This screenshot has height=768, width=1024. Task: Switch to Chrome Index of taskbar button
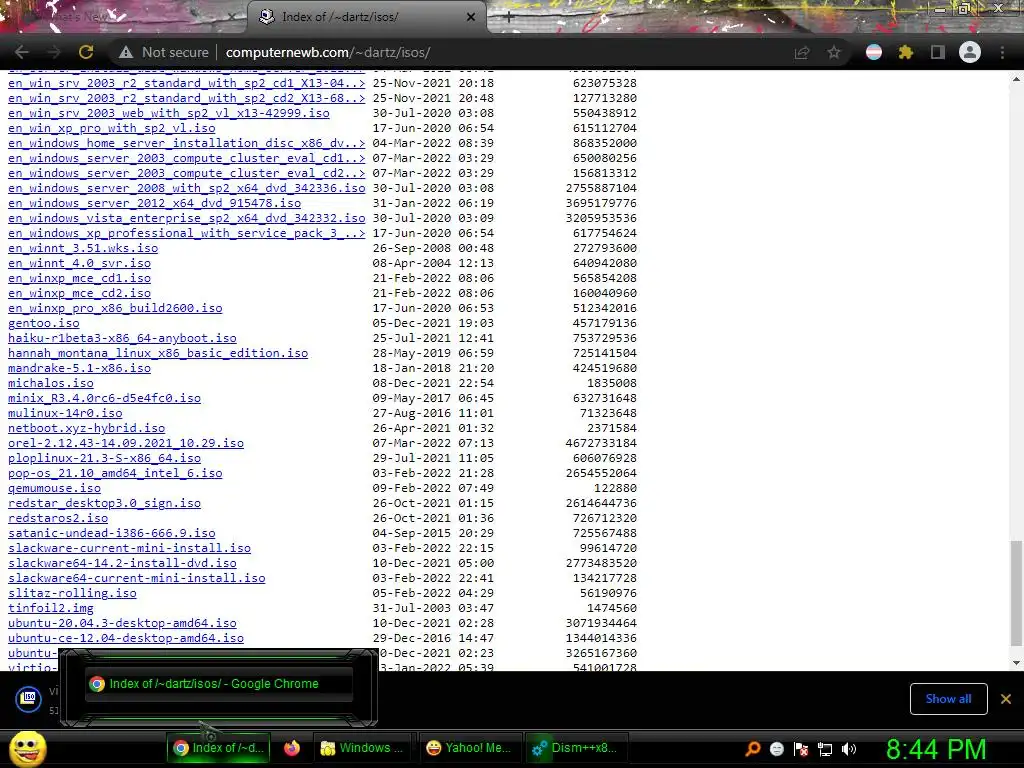point(218,748)
